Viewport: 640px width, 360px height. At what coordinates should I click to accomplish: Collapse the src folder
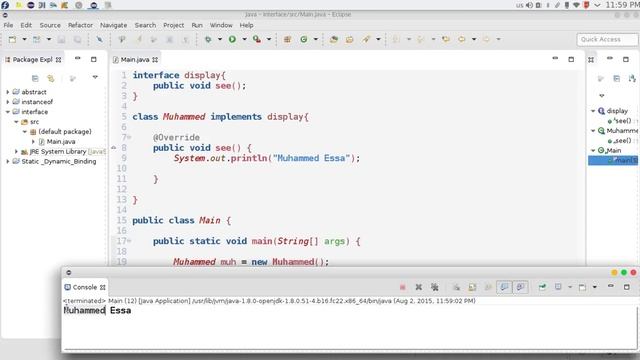coord(16,122)
